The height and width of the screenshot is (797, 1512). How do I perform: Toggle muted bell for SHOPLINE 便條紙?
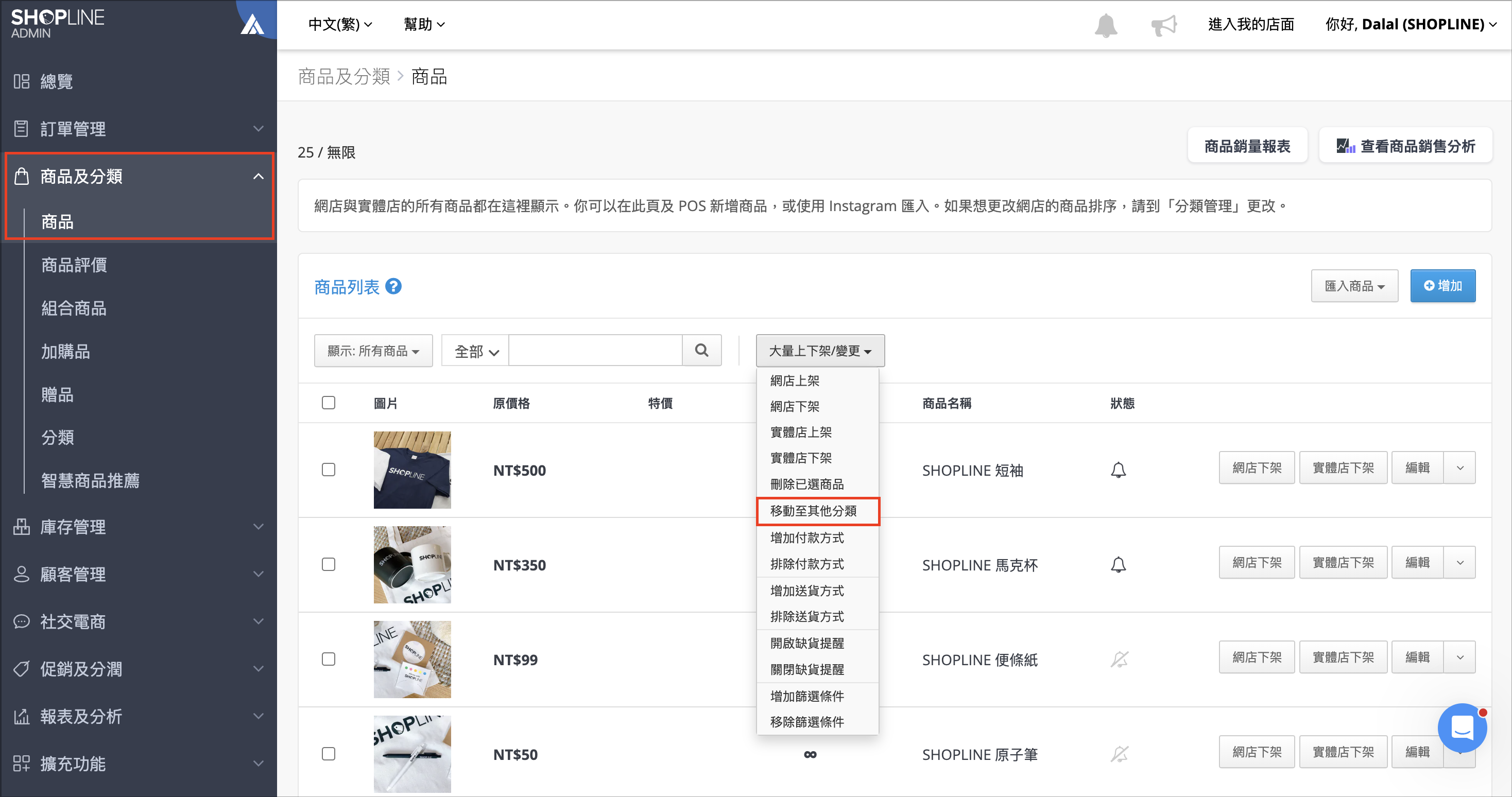click(x=1119, y=660)
